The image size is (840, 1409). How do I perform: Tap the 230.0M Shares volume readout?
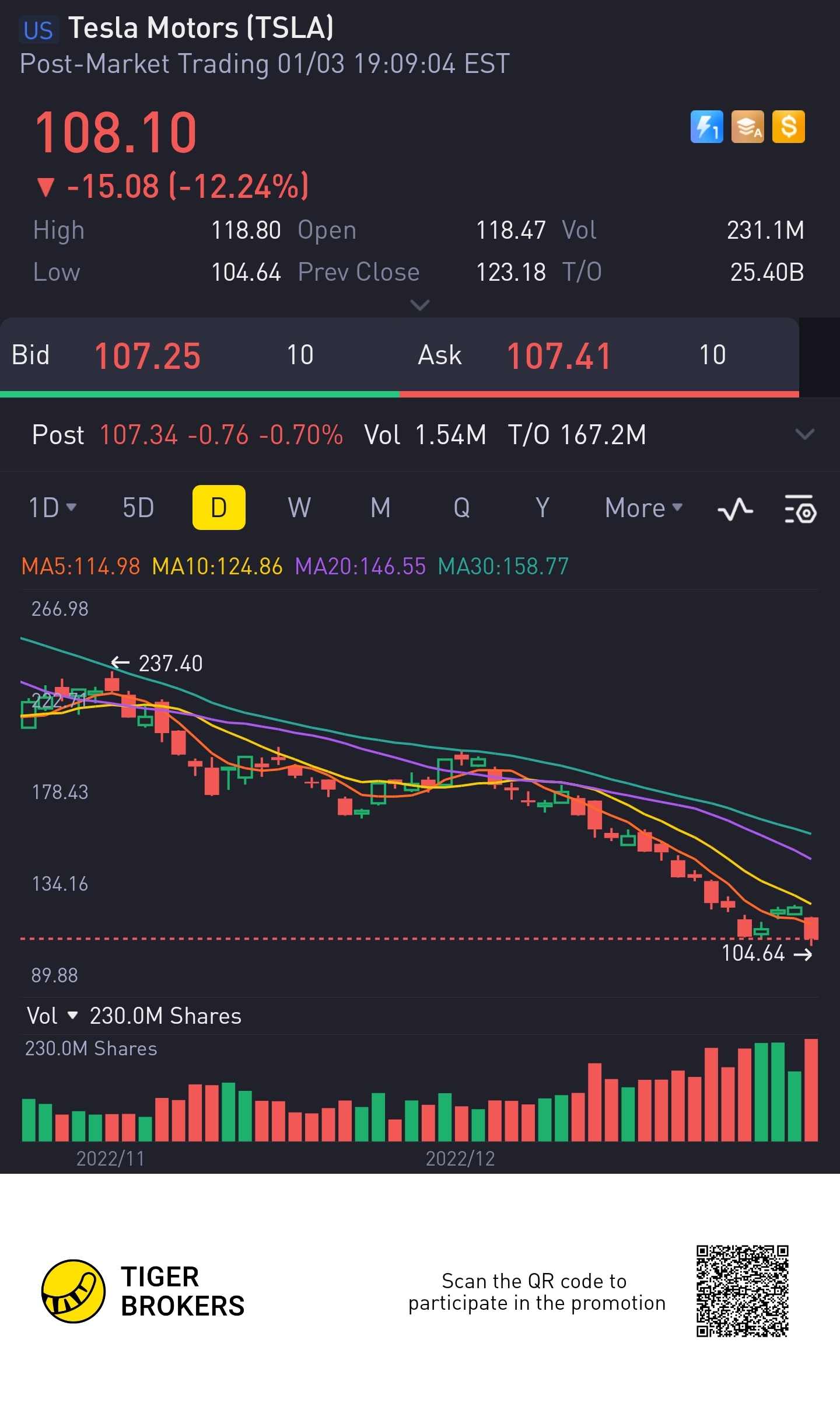tap(166, 1016)
